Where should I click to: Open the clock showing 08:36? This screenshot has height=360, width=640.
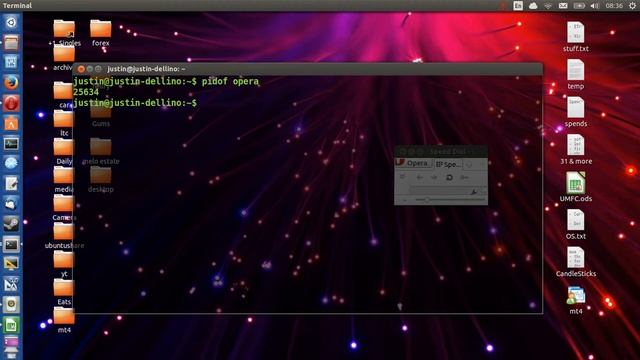click(614, 5)
